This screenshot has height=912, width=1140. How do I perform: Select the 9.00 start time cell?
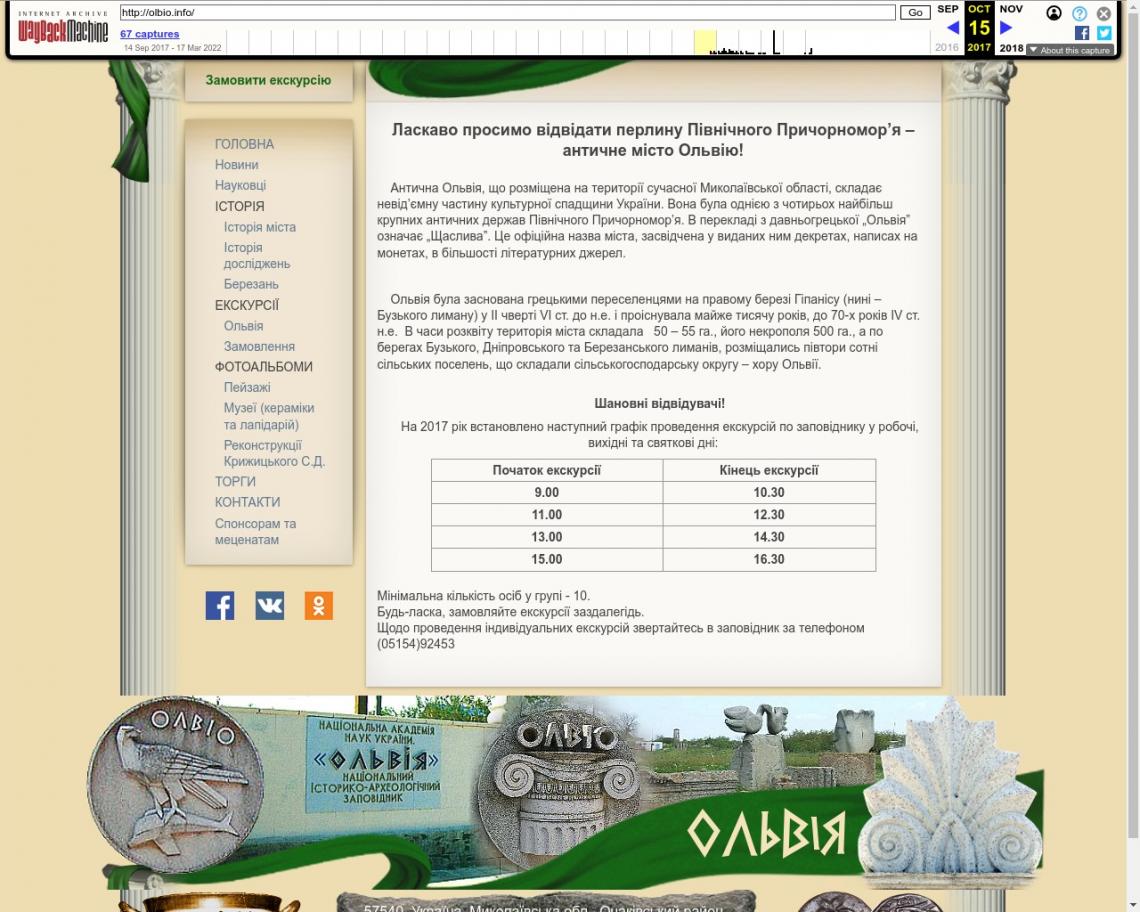(547, 492)
